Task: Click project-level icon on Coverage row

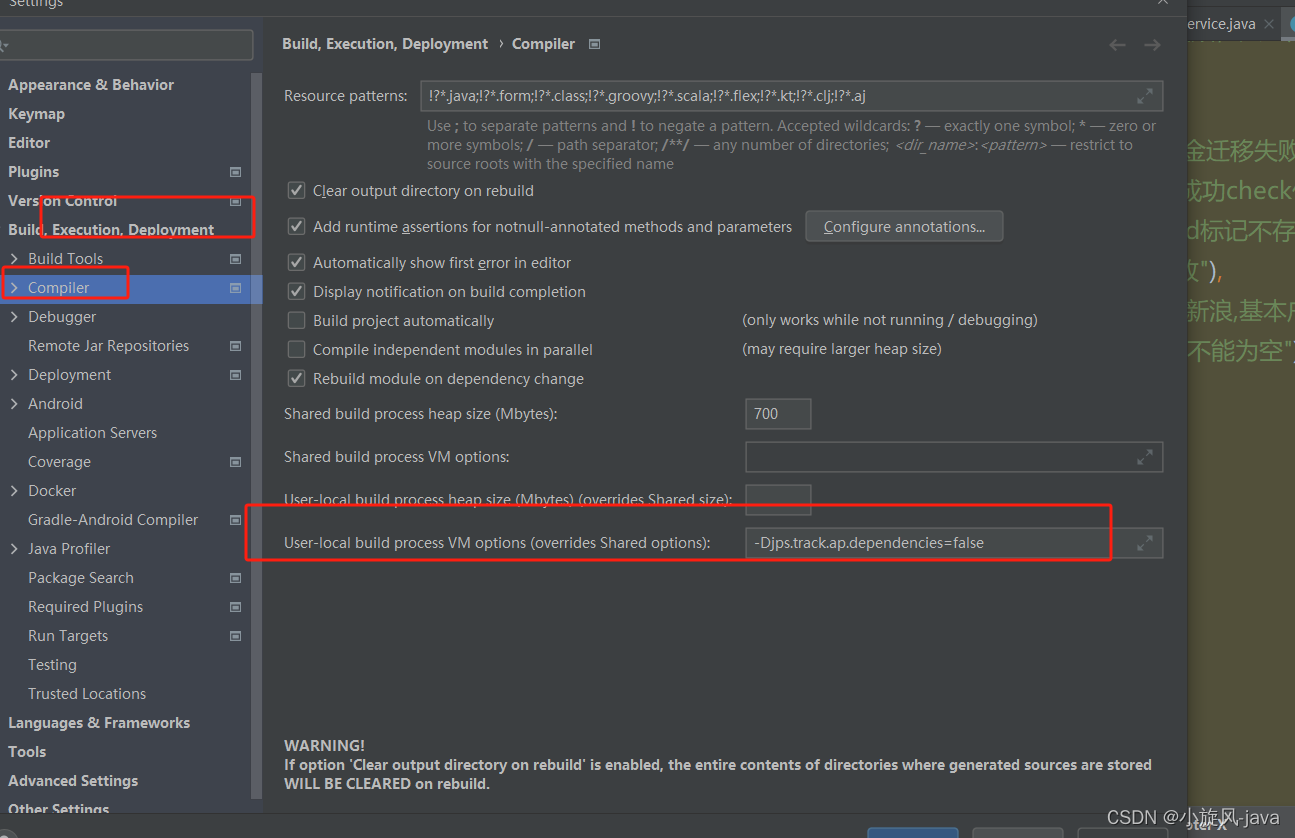Action: (236, 462)
